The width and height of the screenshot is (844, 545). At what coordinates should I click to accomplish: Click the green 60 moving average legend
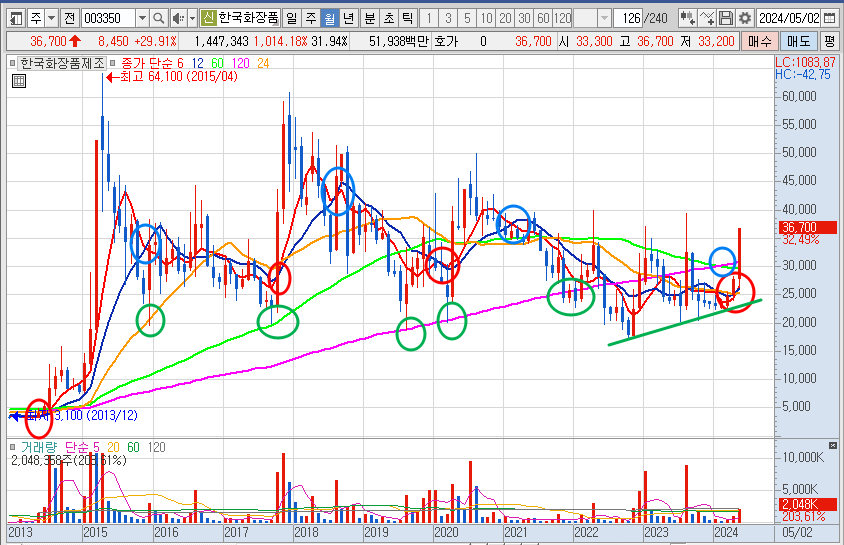click(217, 63)
